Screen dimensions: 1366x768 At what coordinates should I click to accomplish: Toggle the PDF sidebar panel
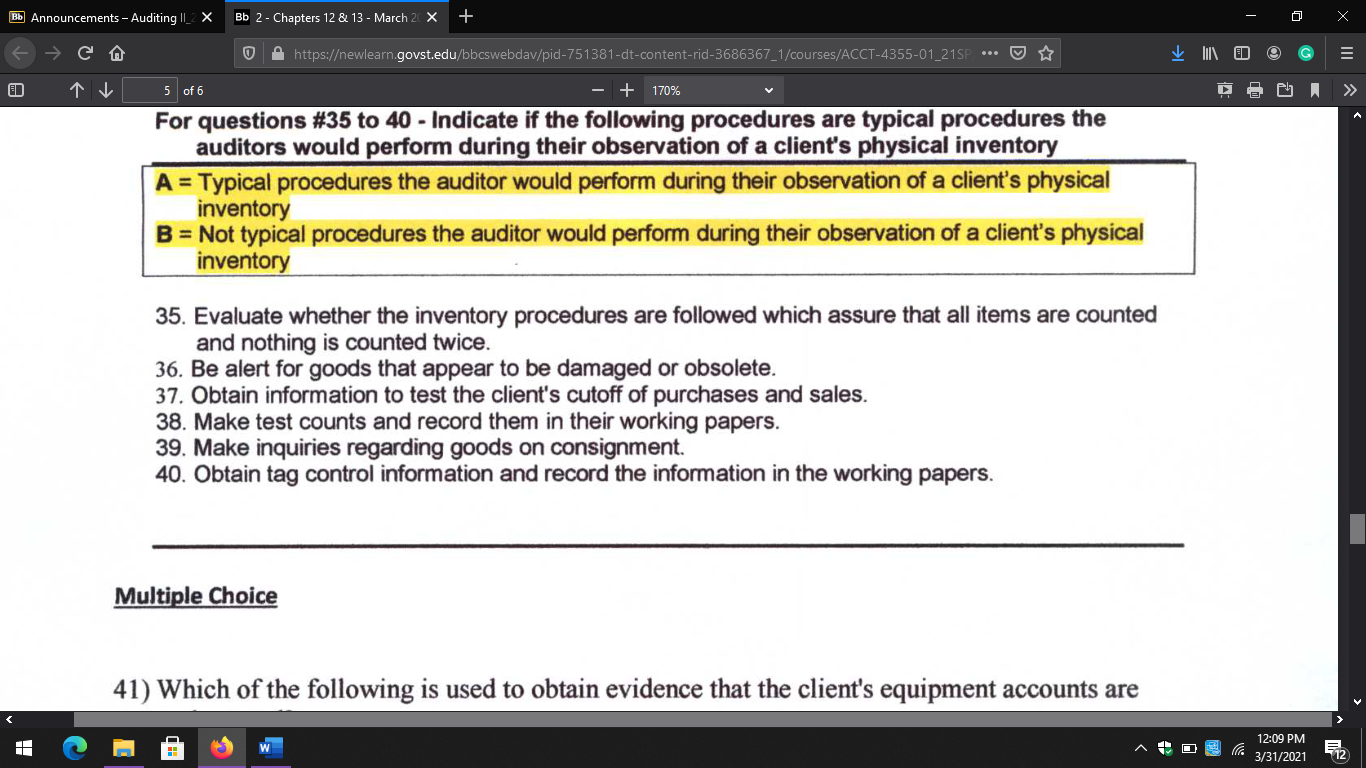coord(15,90)
